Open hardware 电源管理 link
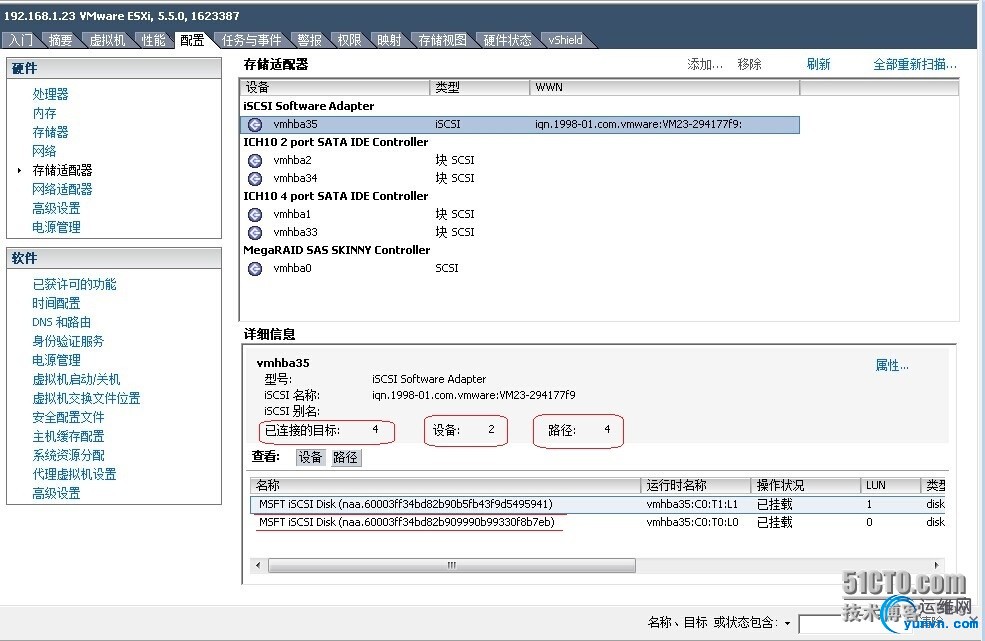 (x=57, y=227)
